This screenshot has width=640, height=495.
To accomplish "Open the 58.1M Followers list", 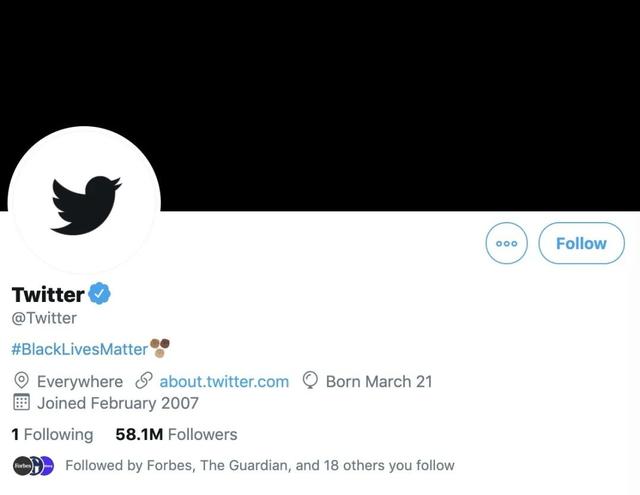I will tap(177, 434).
